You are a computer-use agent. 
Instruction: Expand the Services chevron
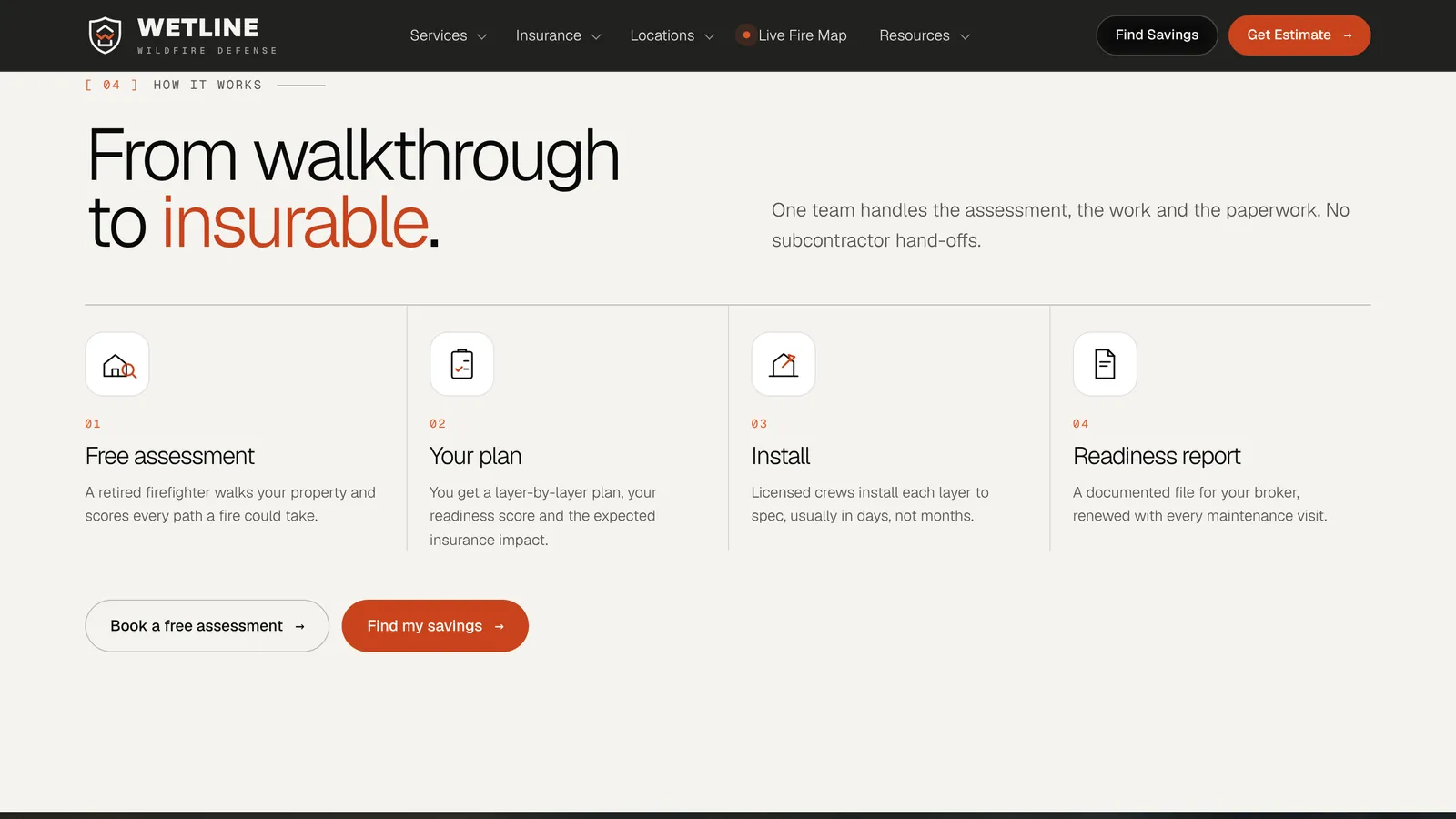point(482,36)
